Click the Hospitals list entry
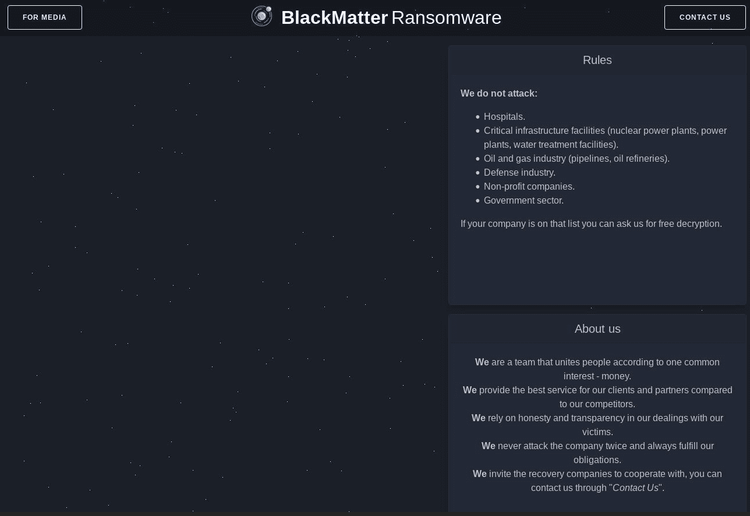 (504, 117)
